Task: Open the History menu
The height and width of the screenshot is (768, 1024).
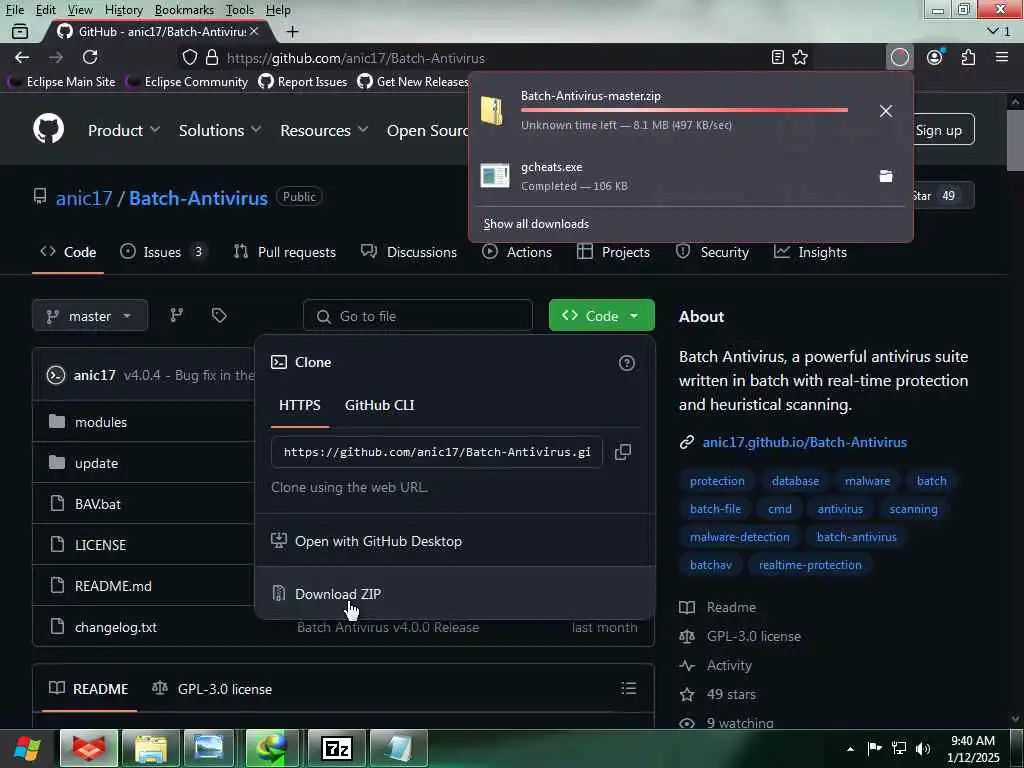Action: (x=123, y=10)
